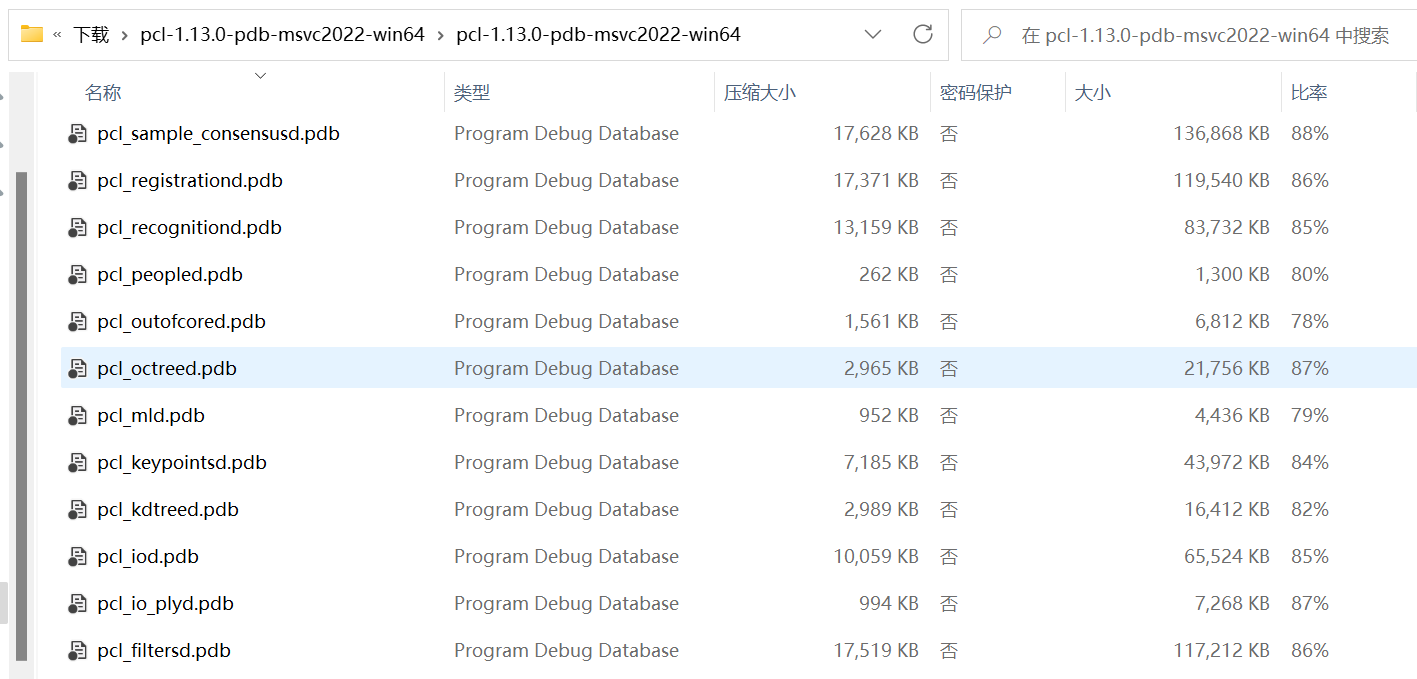Click the search magnifier icon
1417x679 pixels.
pyautogui.click(x=992, y=35)
